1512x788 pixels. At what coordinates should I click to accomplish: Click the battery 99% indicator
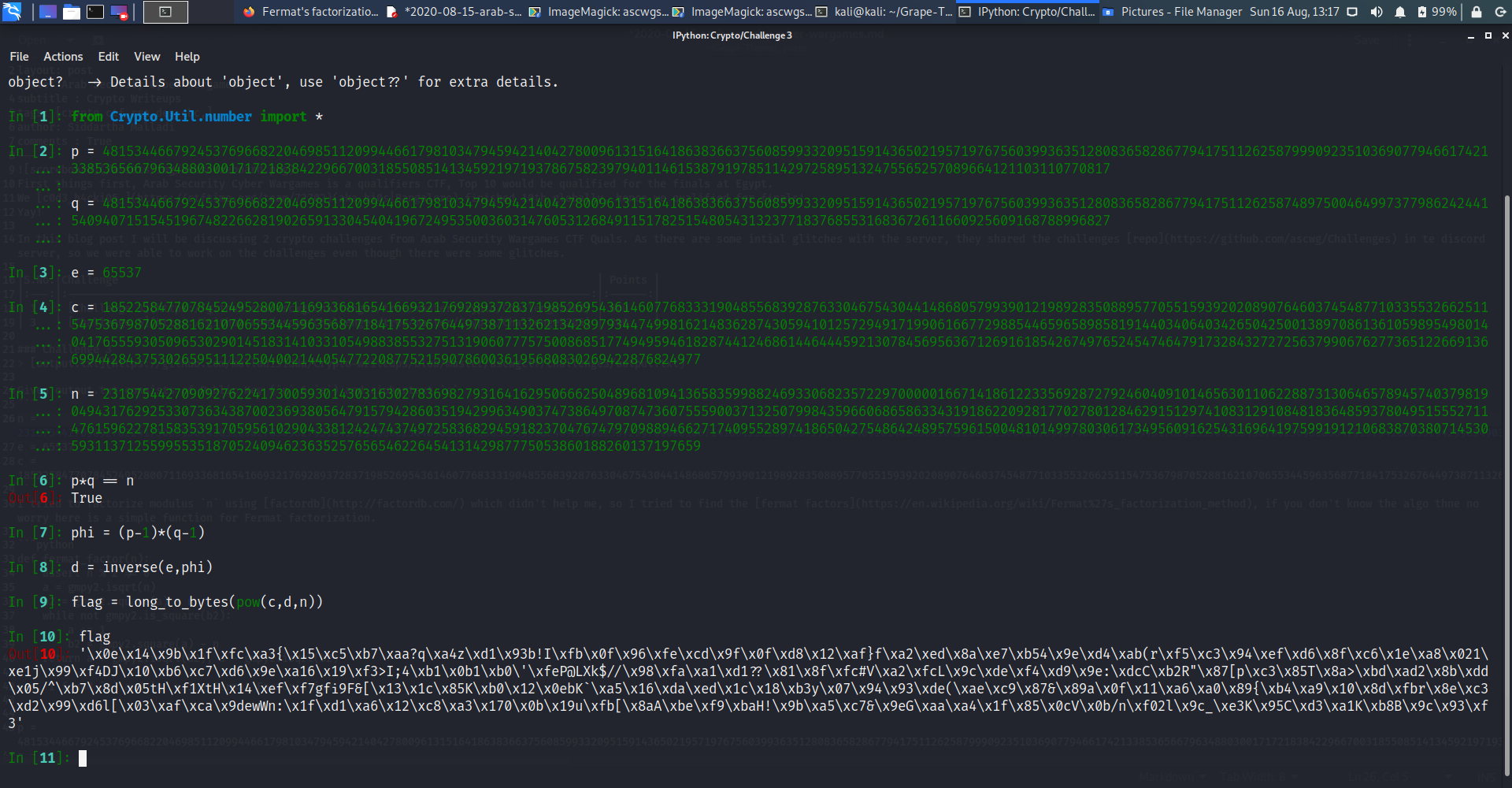click(x=1437, y=12)
